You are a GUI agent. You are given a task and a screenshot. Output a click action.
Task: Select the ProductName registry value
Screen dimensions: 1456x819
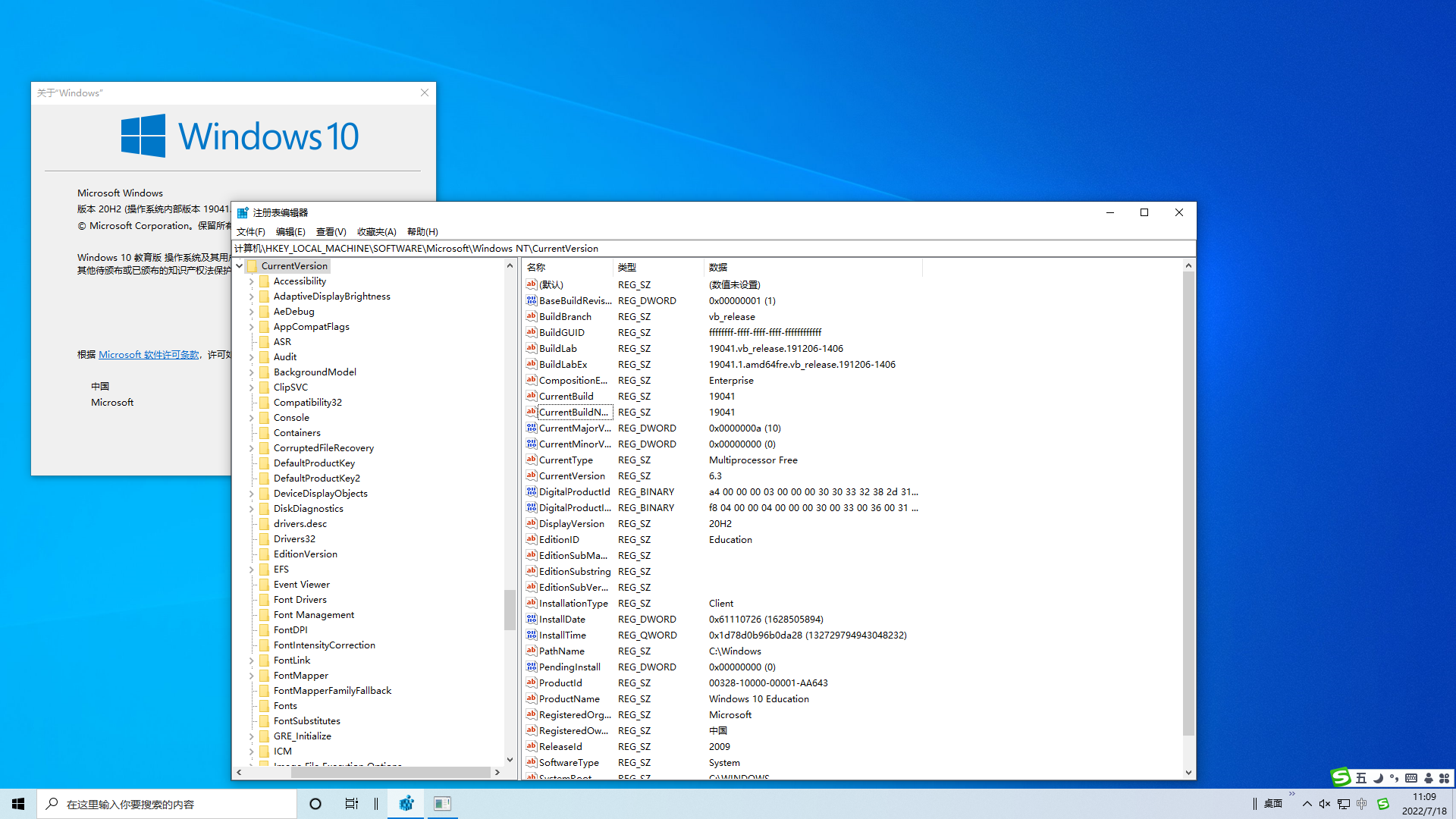569,698
